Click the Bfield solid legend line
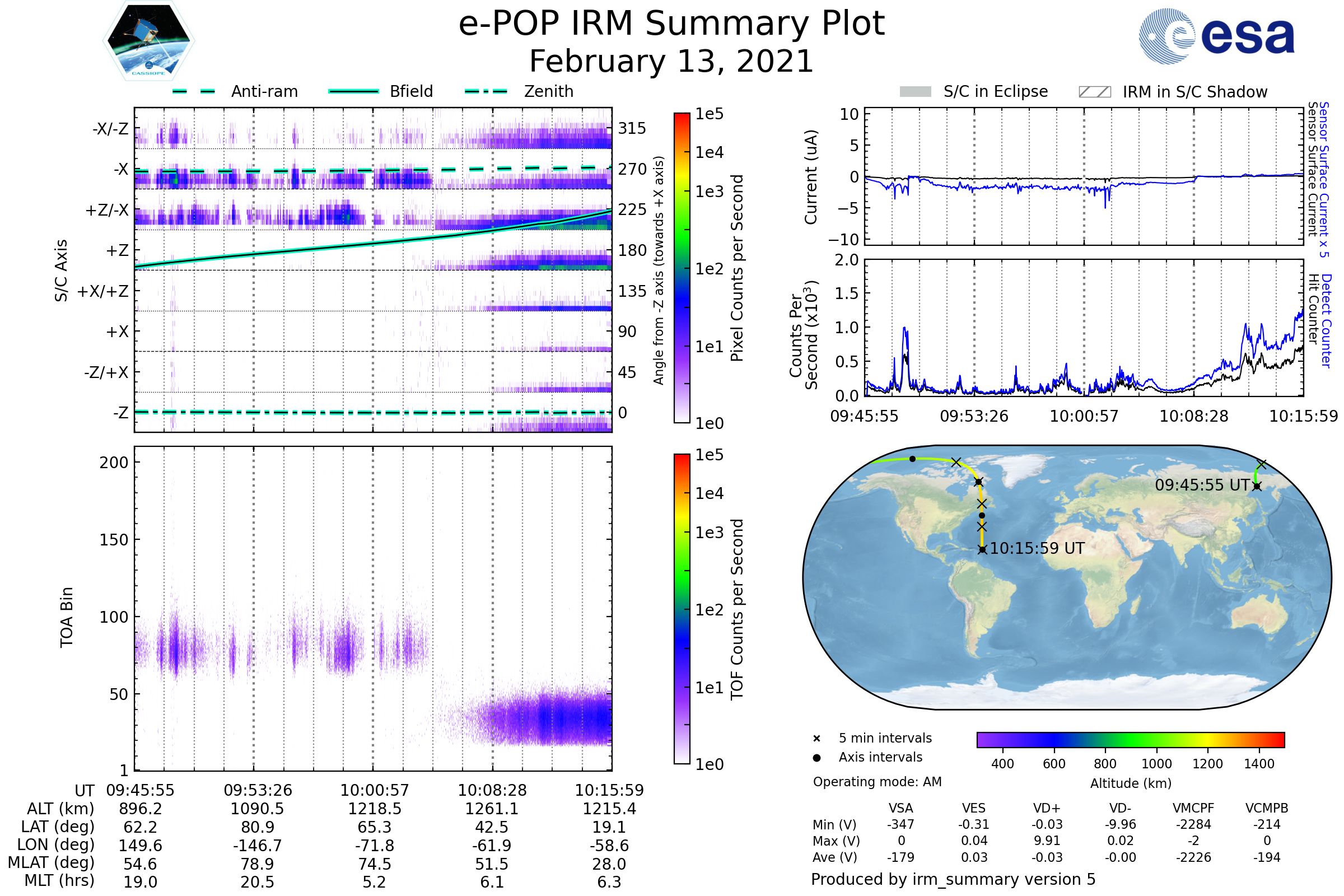 (353, 91)
